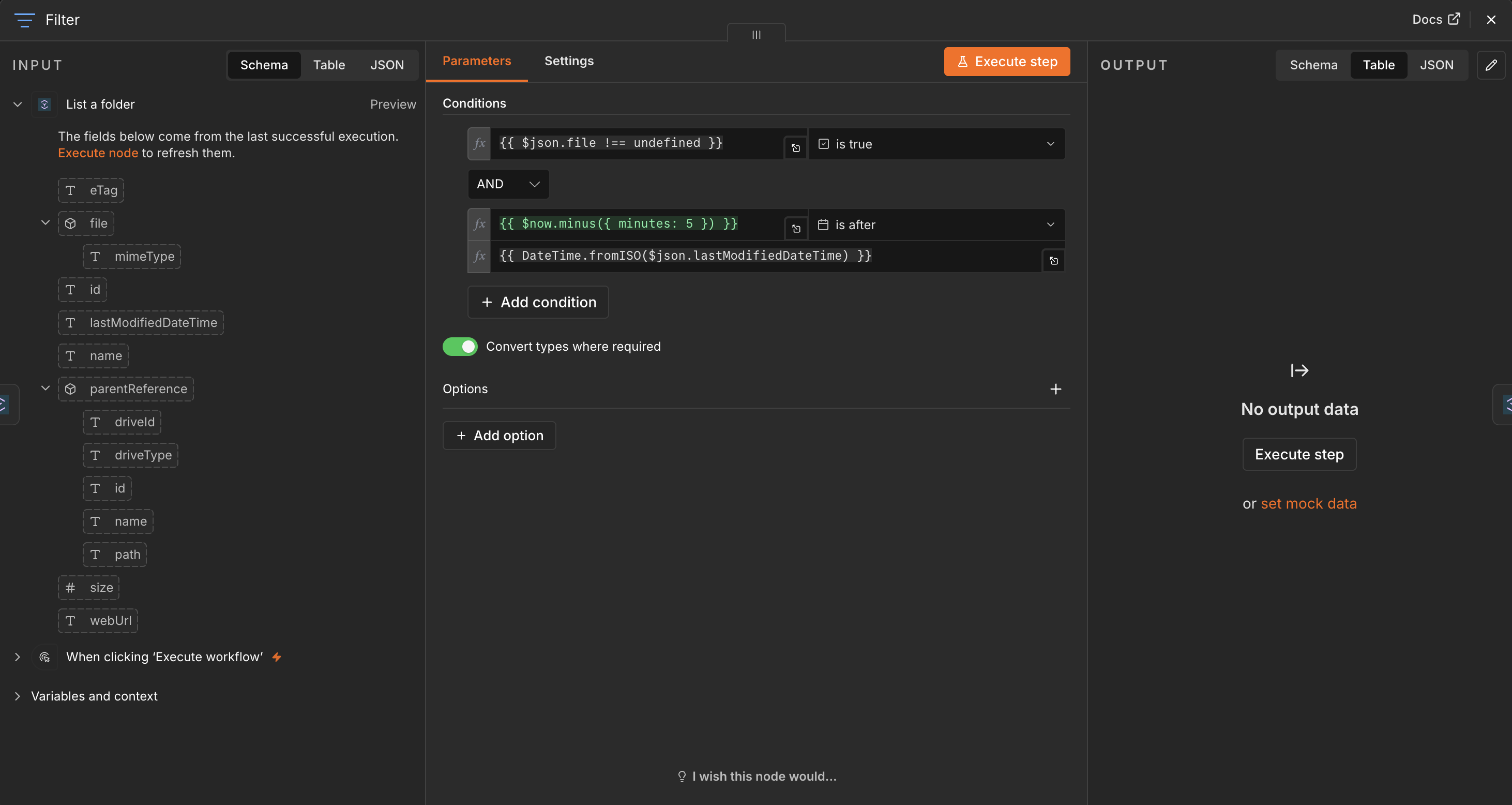Select the size number field pill
This screenshot has width=1512, height=805.
click(88, 588)
